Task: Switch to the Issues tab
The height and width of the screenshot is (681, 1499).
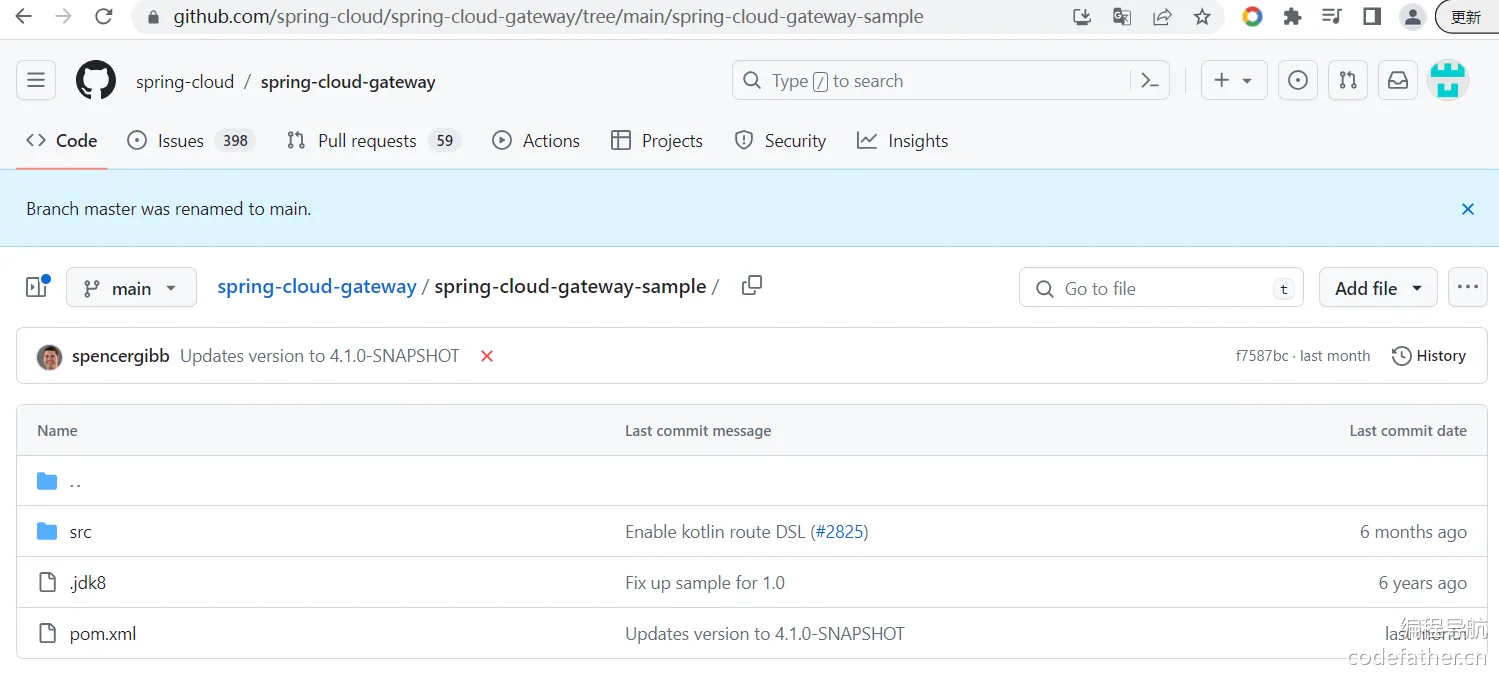Action: (191, 141)
